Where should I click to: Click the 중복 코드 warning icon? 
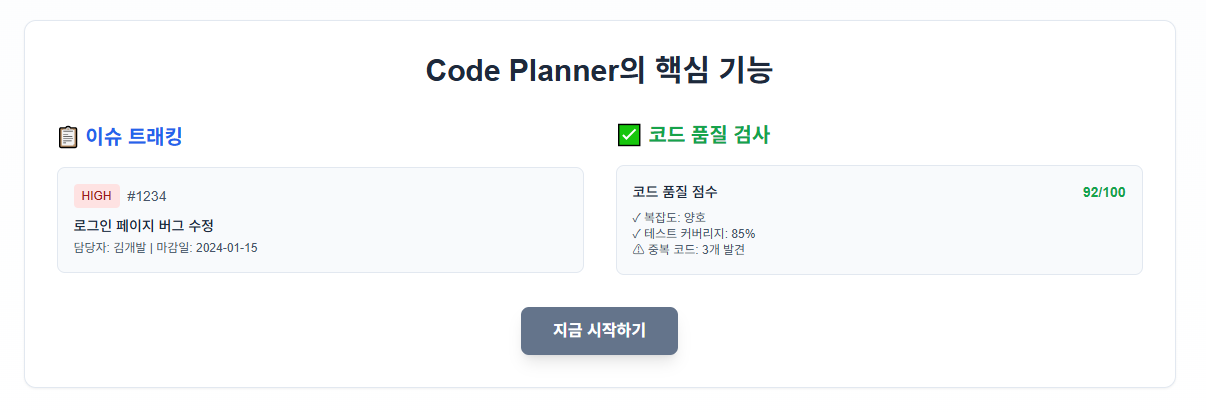(638, 249)
